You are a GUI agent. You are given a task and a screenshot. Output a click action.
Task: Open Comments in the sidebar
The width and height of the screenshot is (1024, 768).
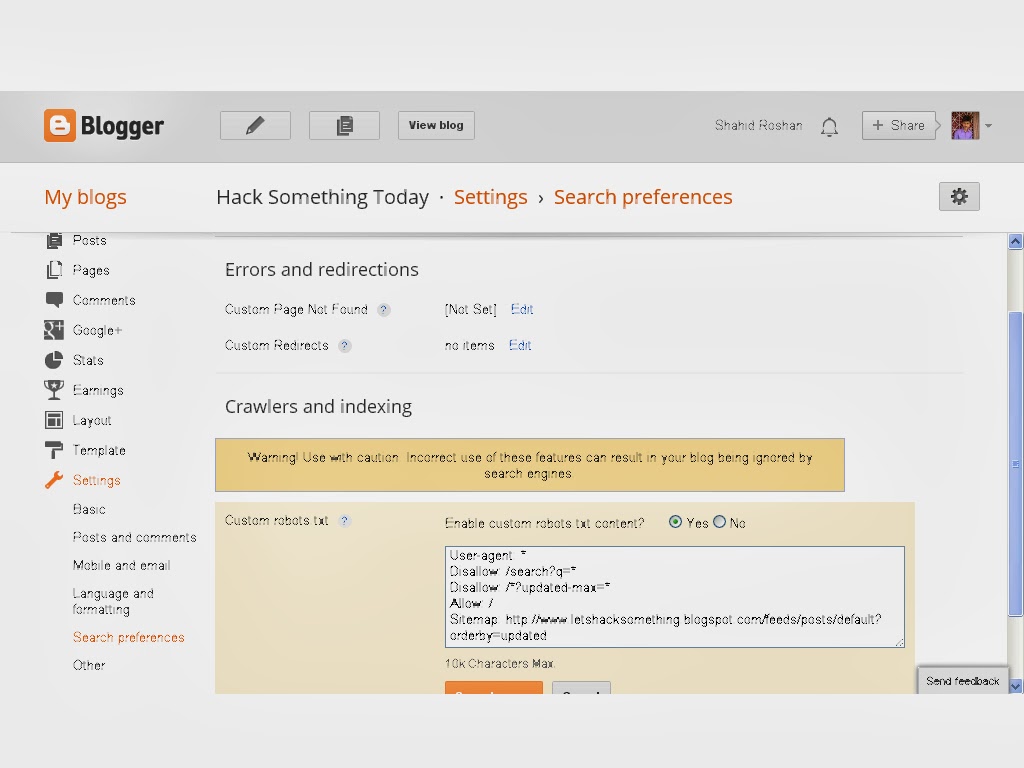pos(104,300)
